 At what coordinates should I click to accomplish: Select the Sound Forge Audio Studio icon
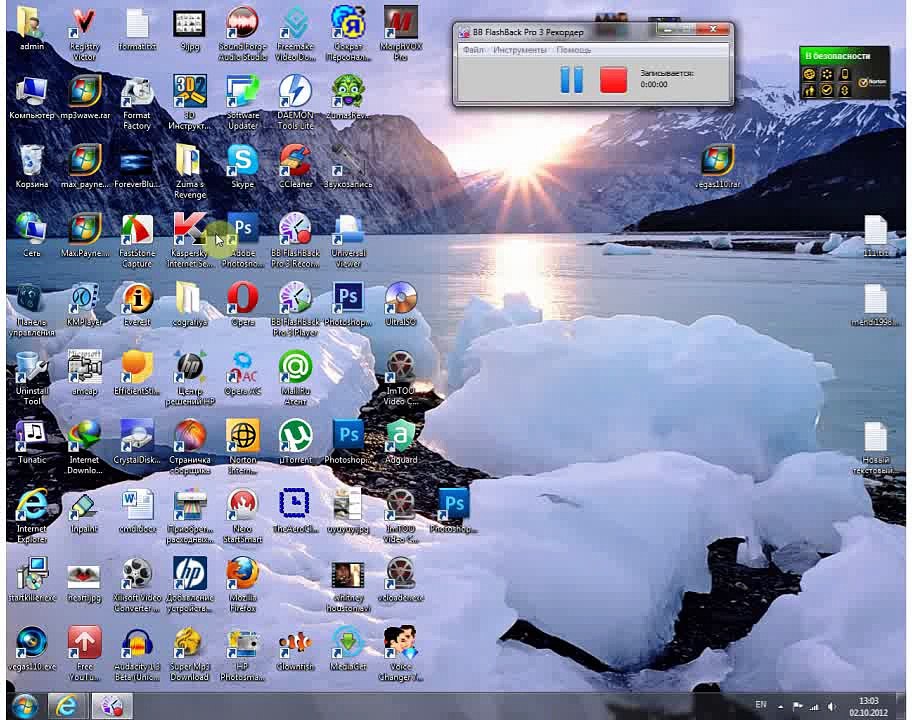(243, 34)
